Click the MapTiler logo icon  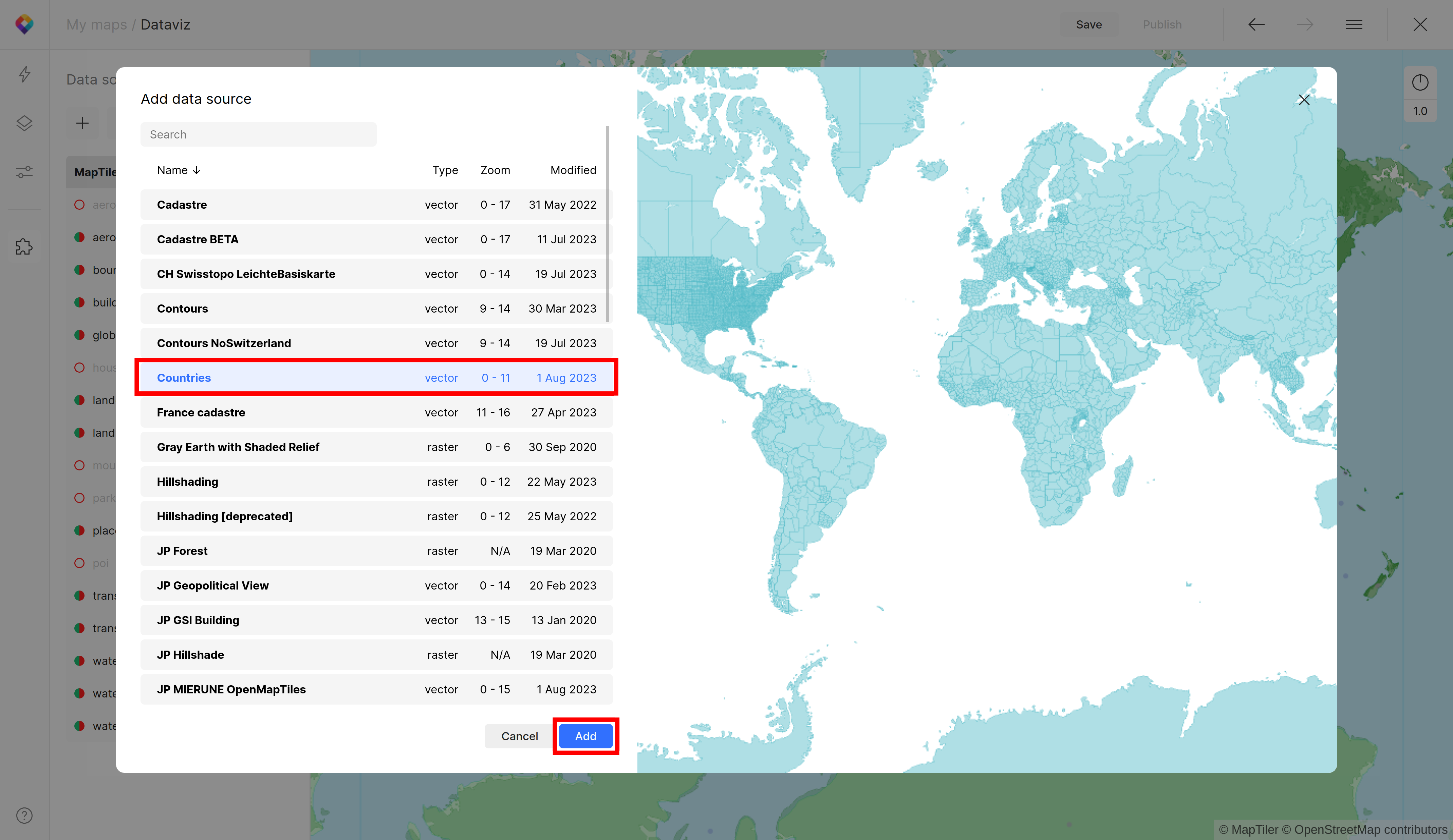24,24
